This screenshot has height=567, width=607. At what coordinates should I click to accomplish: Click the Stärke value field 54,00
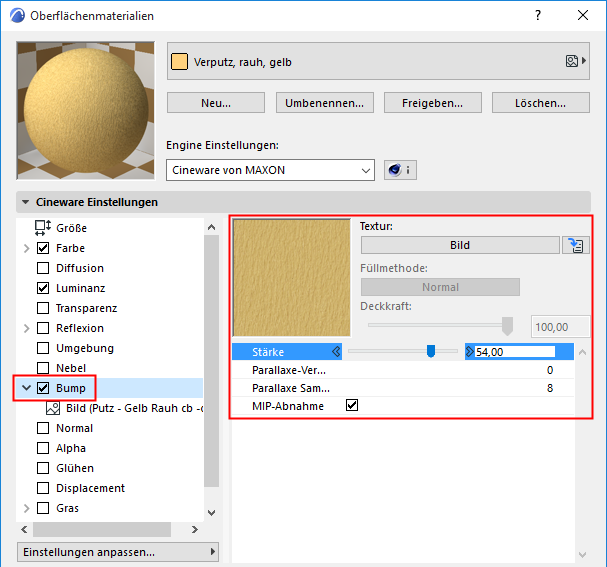point(515,352)
